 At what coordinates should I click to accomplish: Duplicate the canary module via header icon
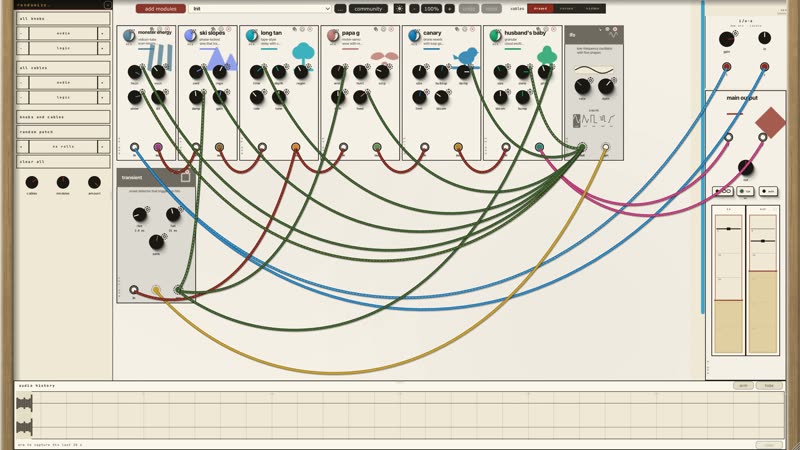[457, 30]
